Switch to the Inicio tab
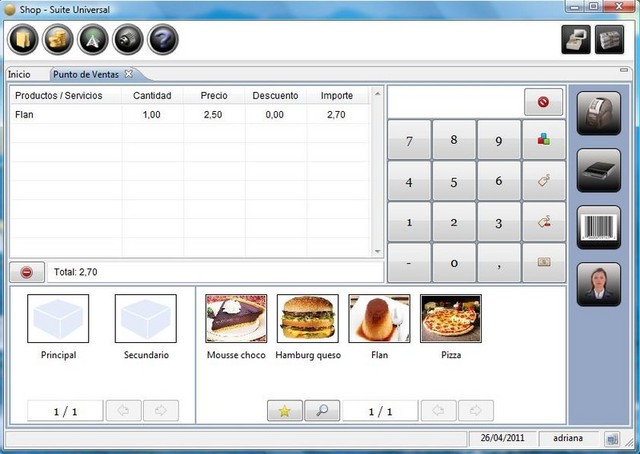 click(x=19, y=74)
